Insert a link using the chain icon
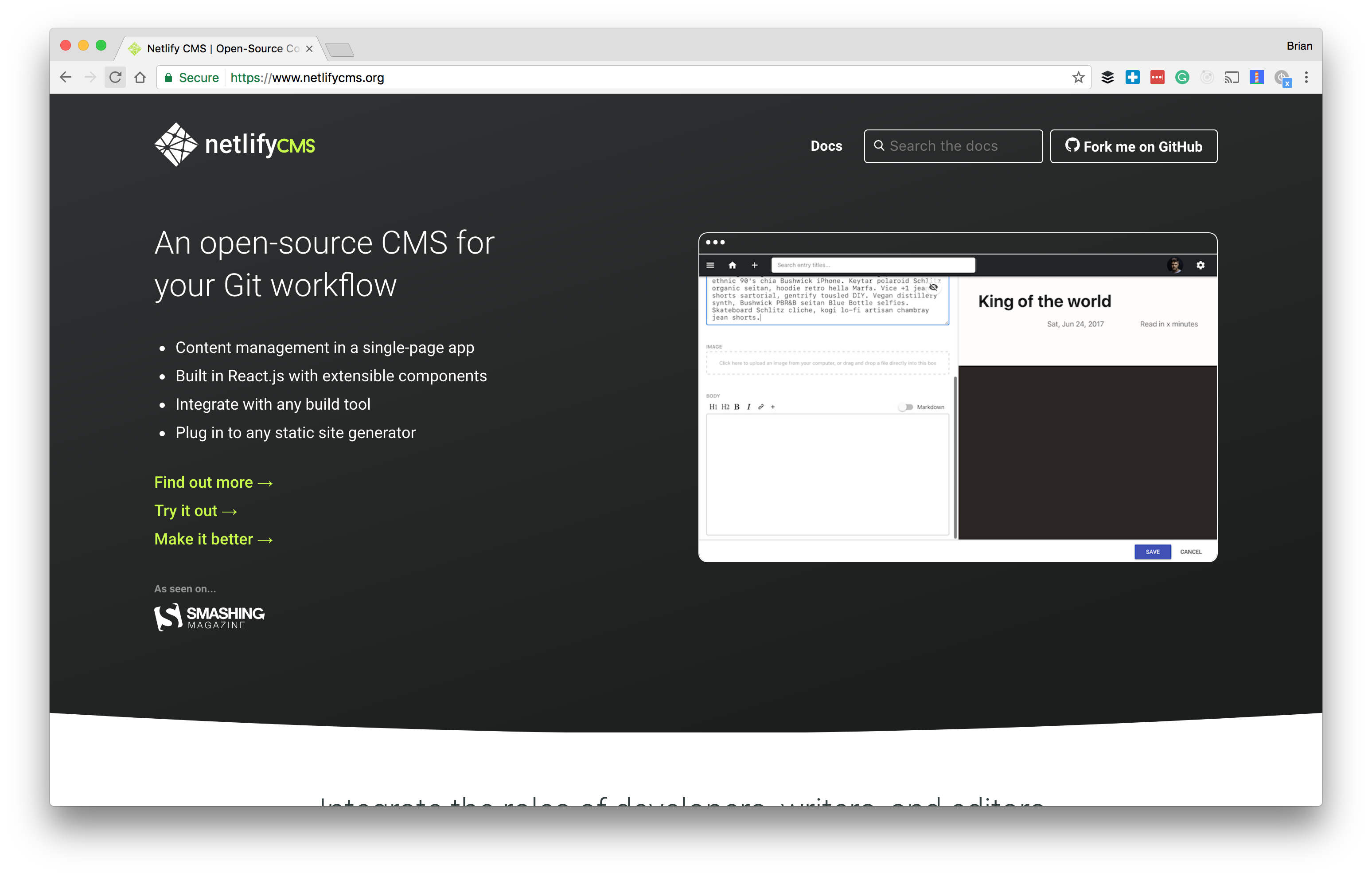The image size is (1372, 877). [x=760, y=407]
